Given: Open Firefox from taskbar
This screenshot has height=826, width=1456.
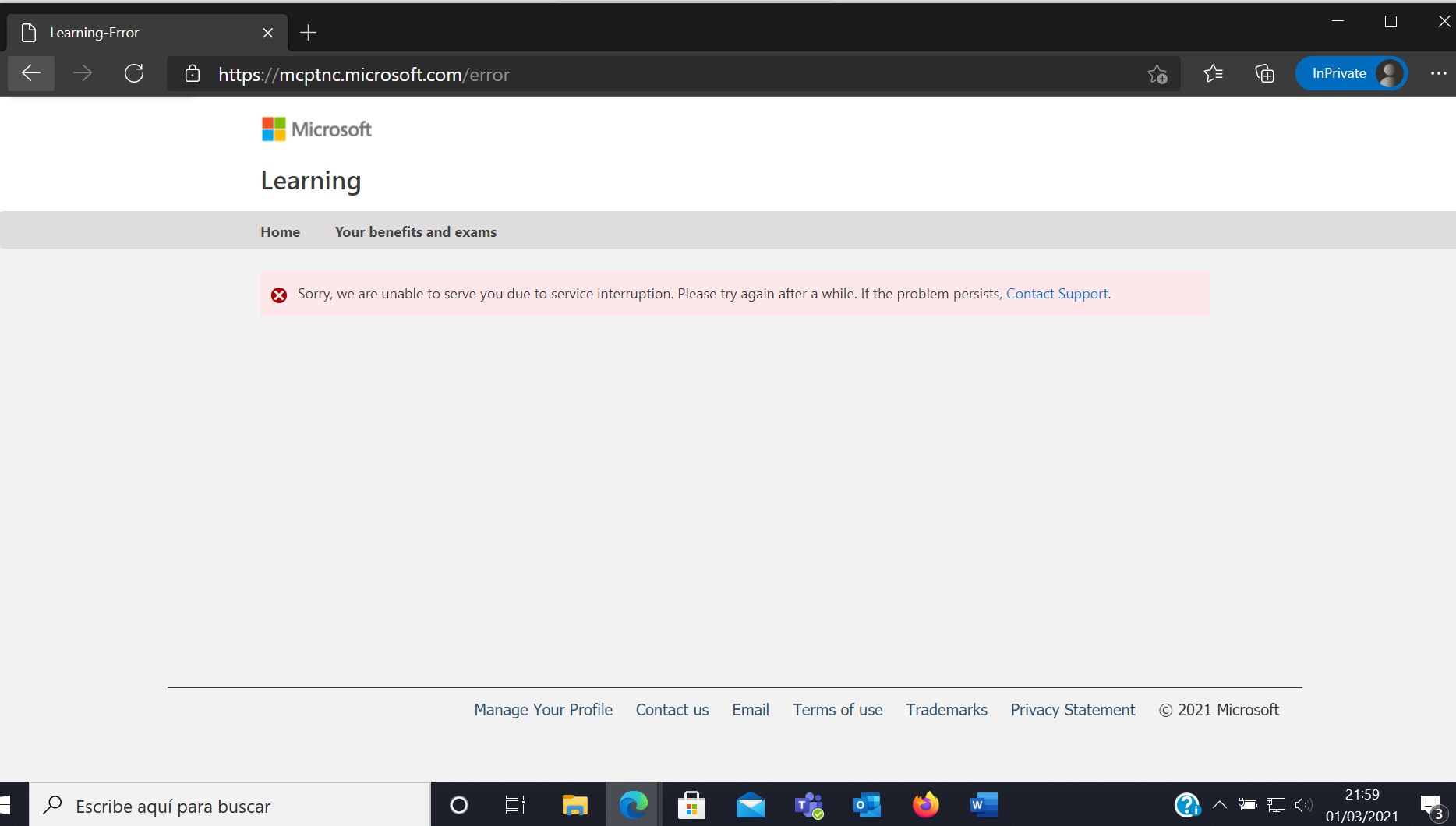Looking at the screenshot, I should click(x=925, y=805).
